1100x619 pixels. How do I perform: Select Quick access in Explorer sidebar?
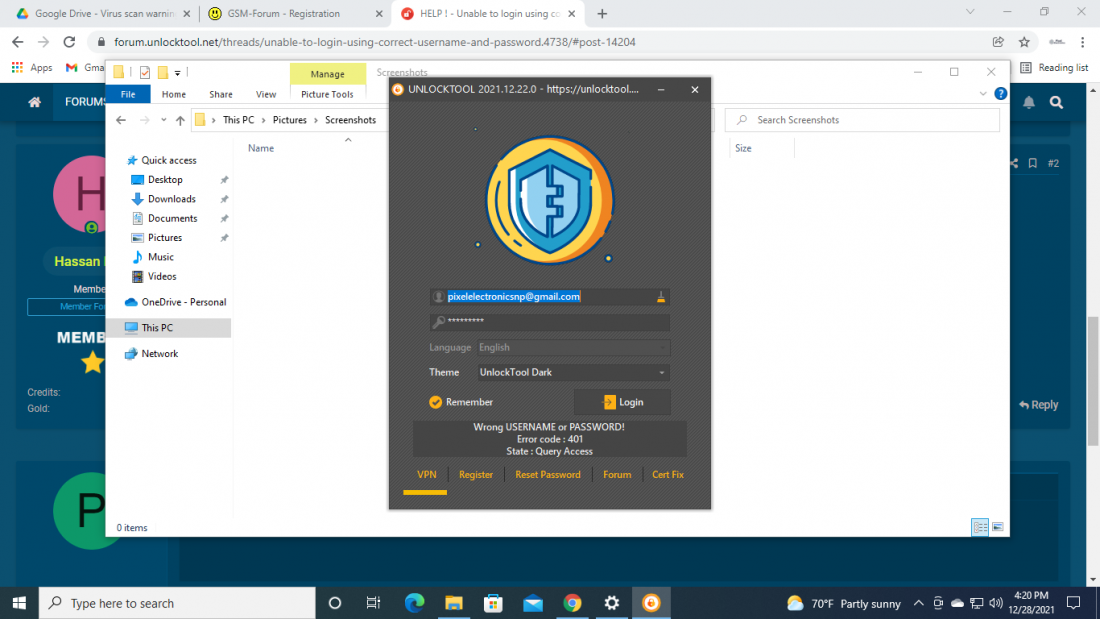pos(168,160)
